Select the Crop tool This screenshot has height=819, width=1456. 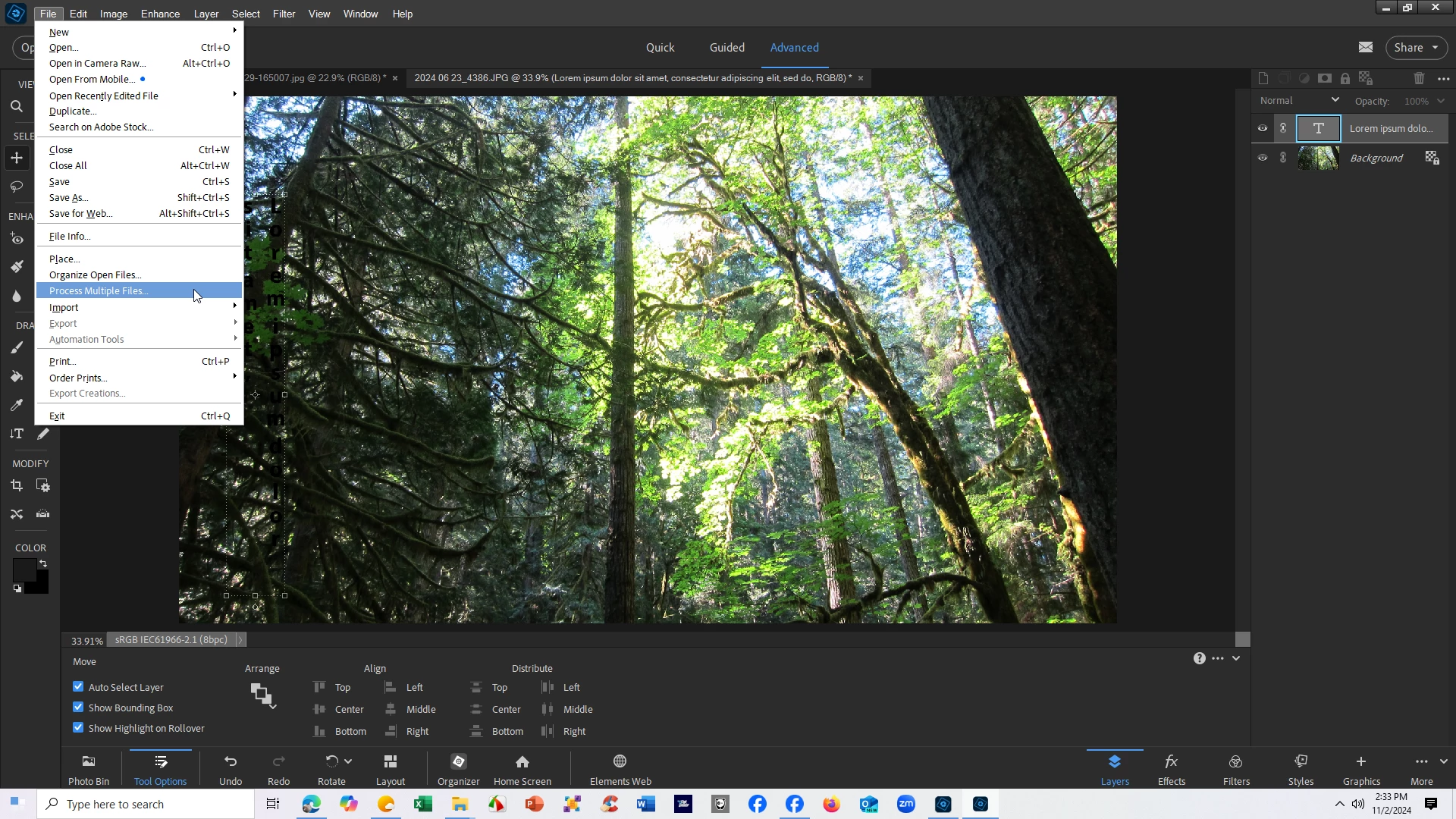[17, 485]
